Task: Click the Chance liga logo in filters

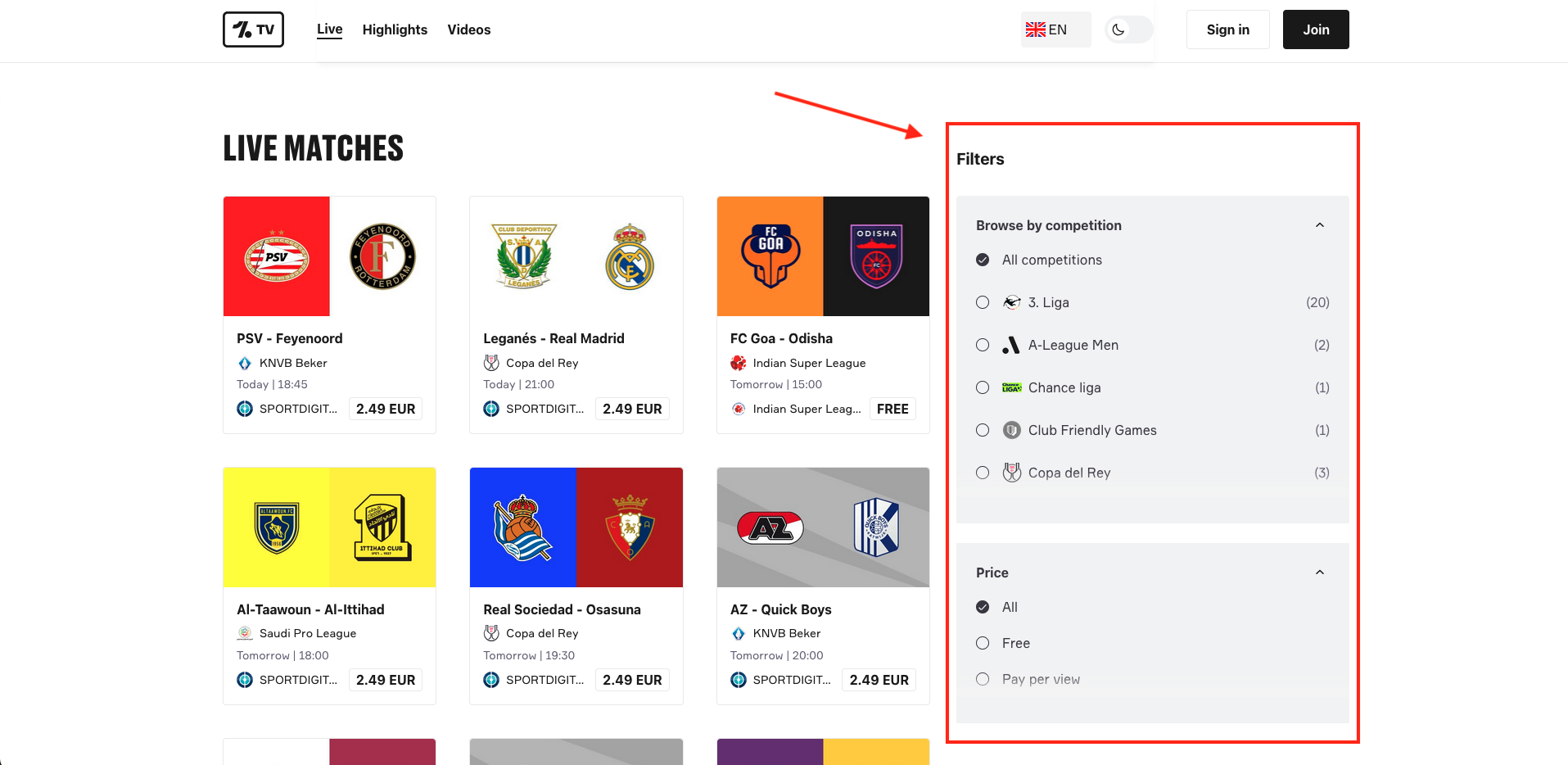Action: coord(1012,387)
